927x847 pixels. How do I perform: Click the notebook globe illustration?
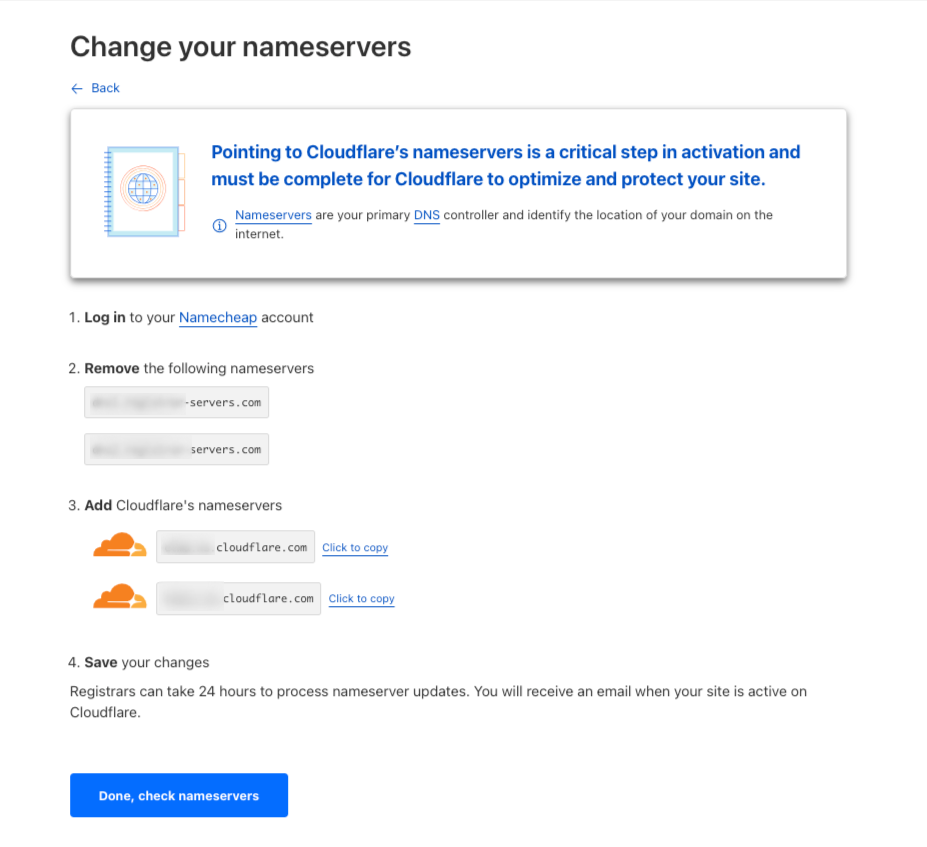pos(142,191)
